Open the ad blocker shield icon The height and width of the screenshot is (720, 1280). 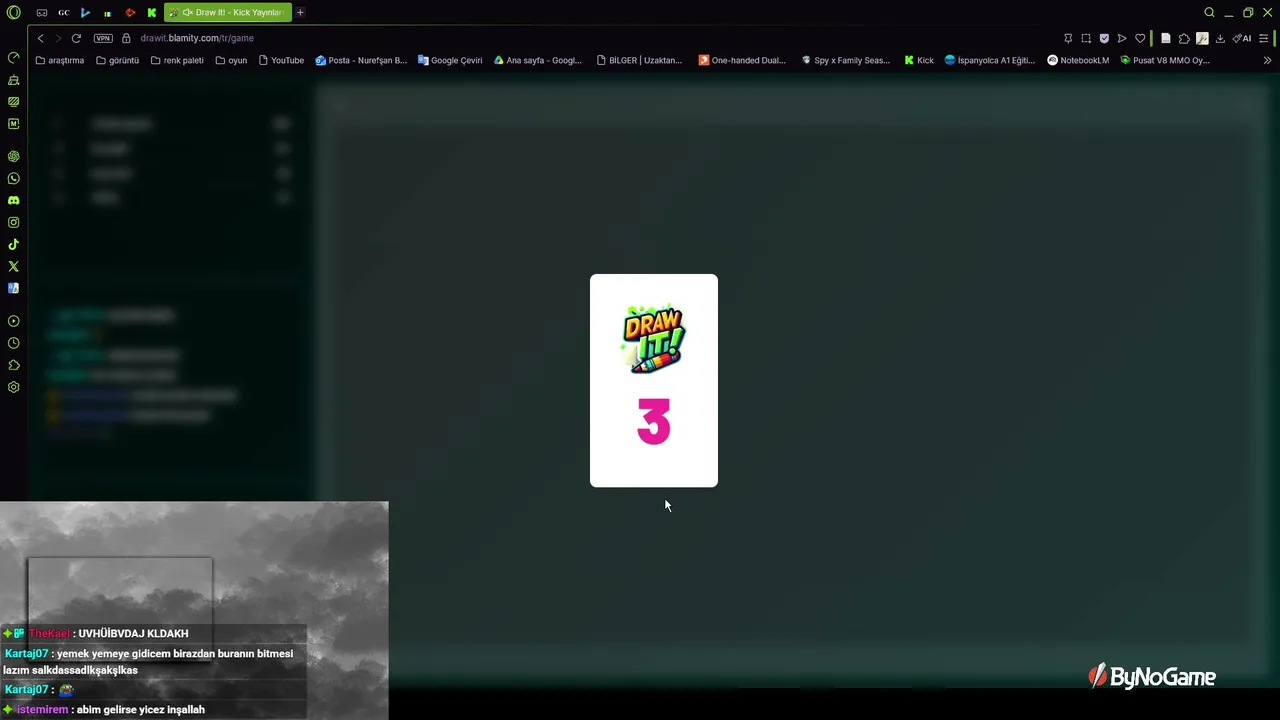pyautogui.click(x=1104, y=38)
